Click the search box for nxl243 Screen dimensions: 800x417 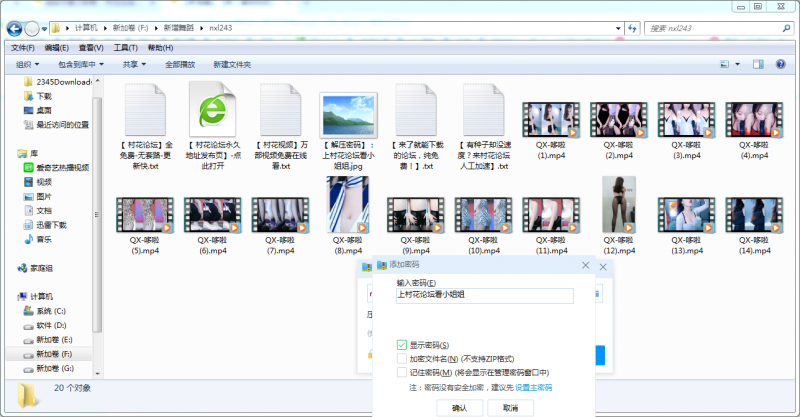coord(710,28)
